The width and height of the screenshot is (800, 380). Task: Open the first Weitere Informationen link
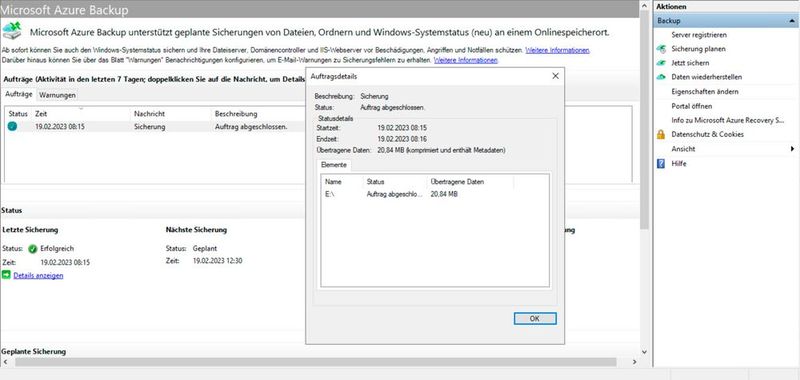click(x=558, y=50)
